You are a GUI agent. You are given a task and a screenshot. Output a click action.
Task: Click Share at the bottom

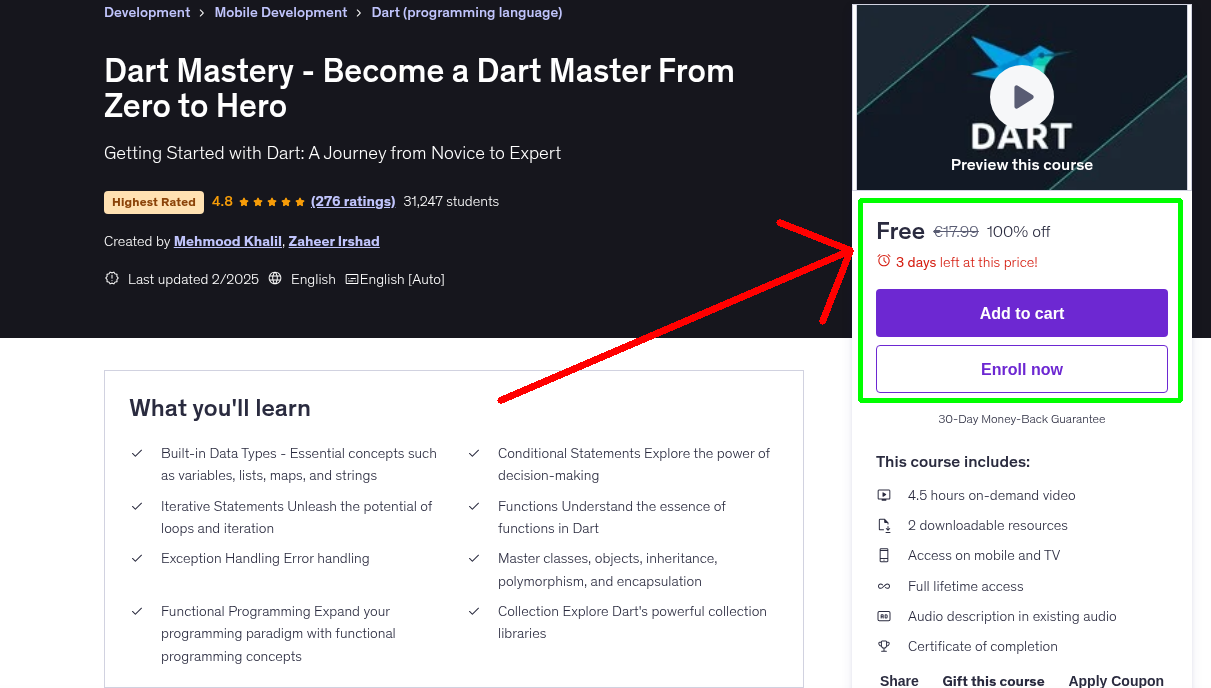(898, 680)
